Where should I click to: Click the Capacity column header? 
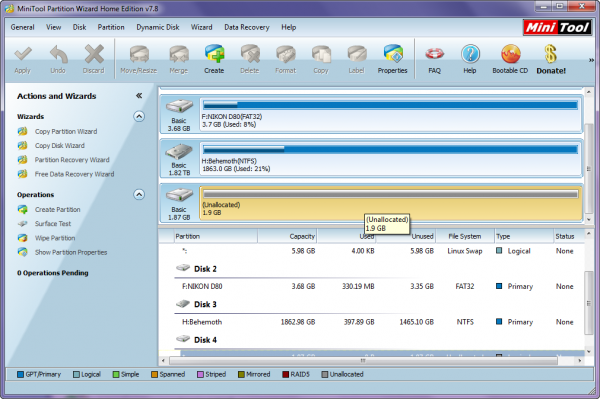287,236
